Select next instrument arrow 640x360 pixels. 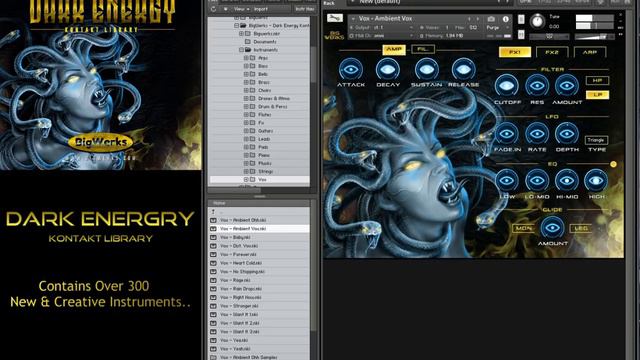pos(478,19)
